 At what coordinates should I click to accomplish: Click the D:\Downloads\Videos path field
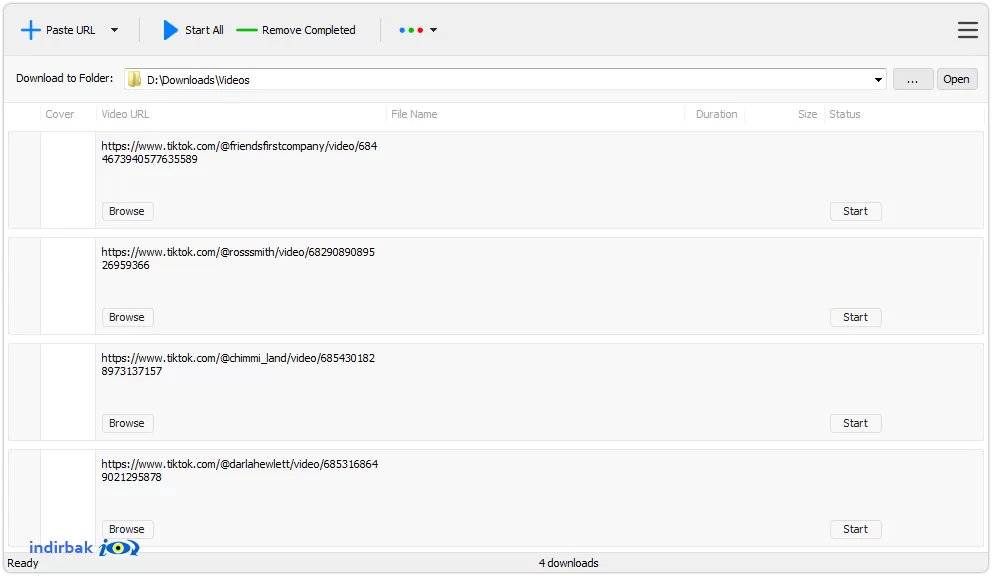505,79
